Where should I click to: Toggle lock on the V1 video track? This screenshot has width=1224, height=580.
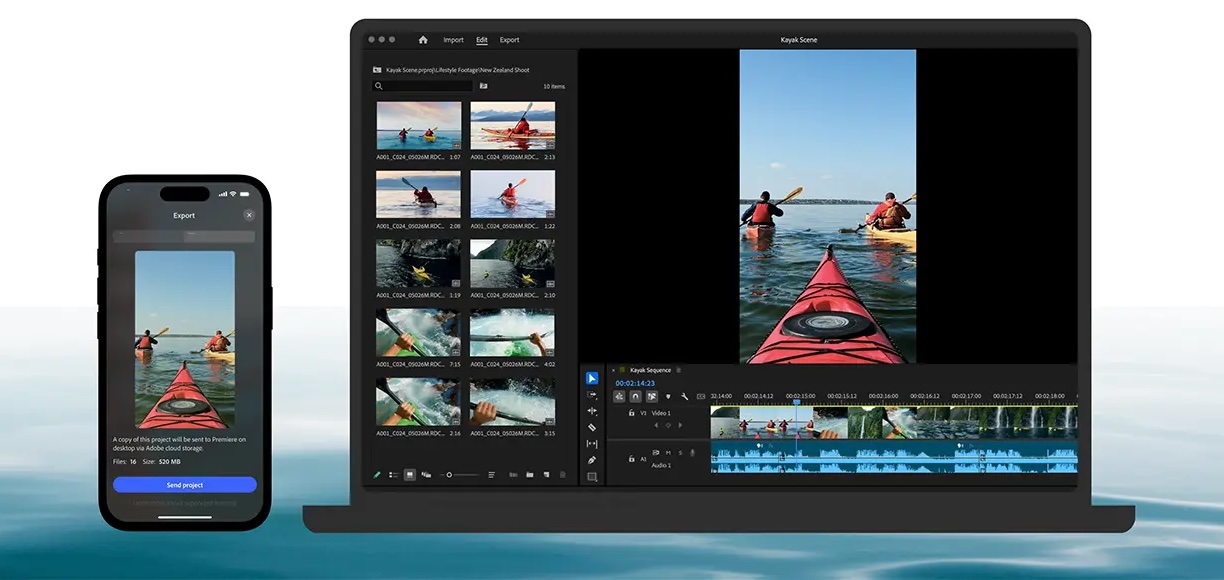(631, 413)
